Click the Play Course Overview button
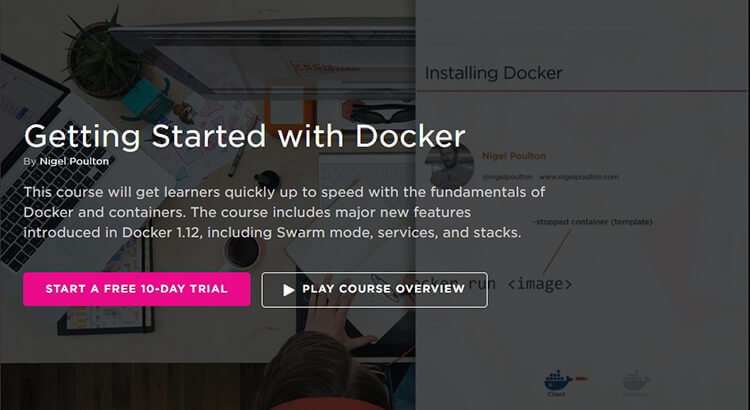The width and height of the screenshot is (750, 410). 375,289
